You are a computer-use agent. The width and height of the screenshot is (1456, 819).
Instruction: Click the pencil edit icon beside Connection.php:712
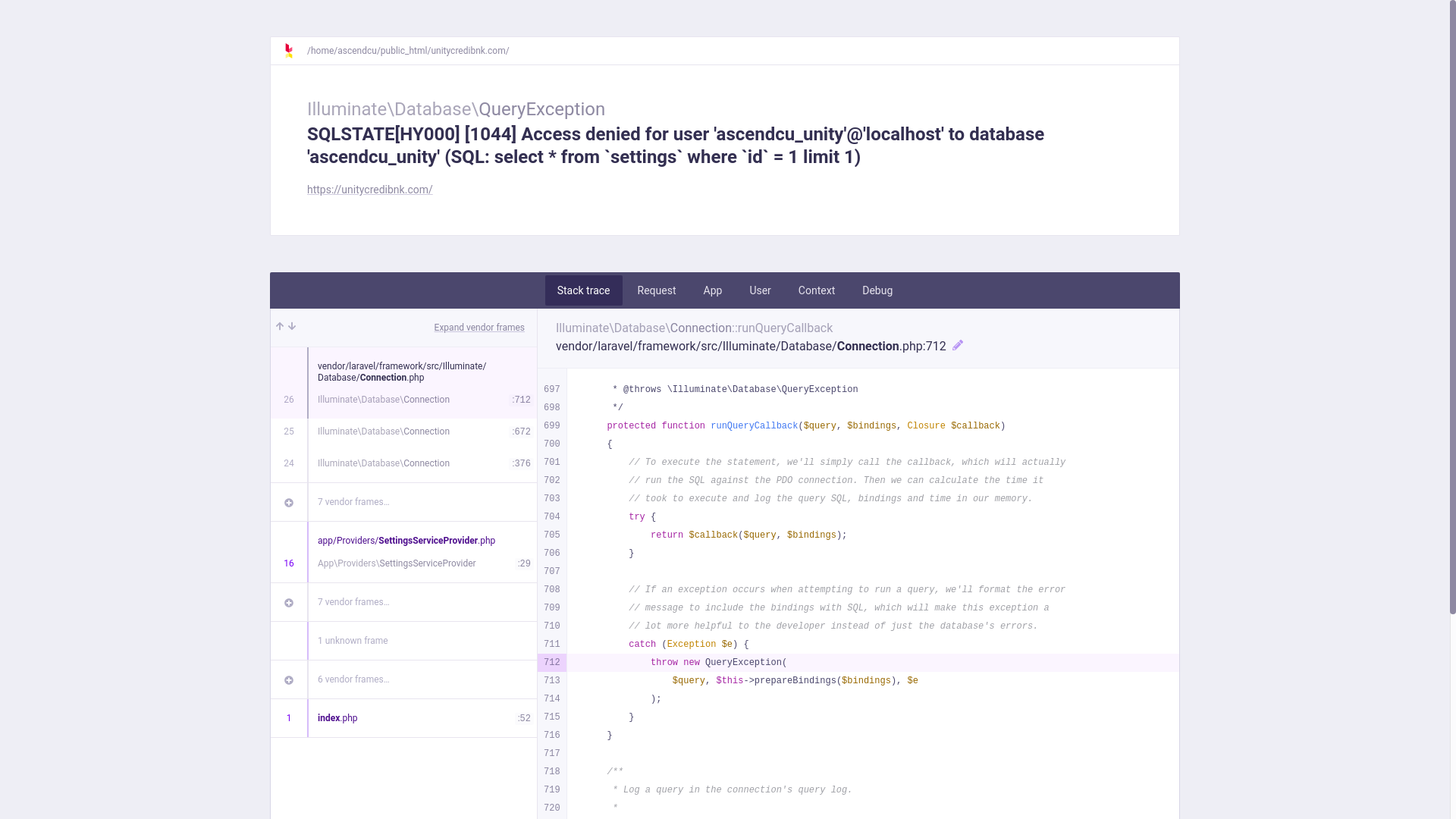pos(958,345)
